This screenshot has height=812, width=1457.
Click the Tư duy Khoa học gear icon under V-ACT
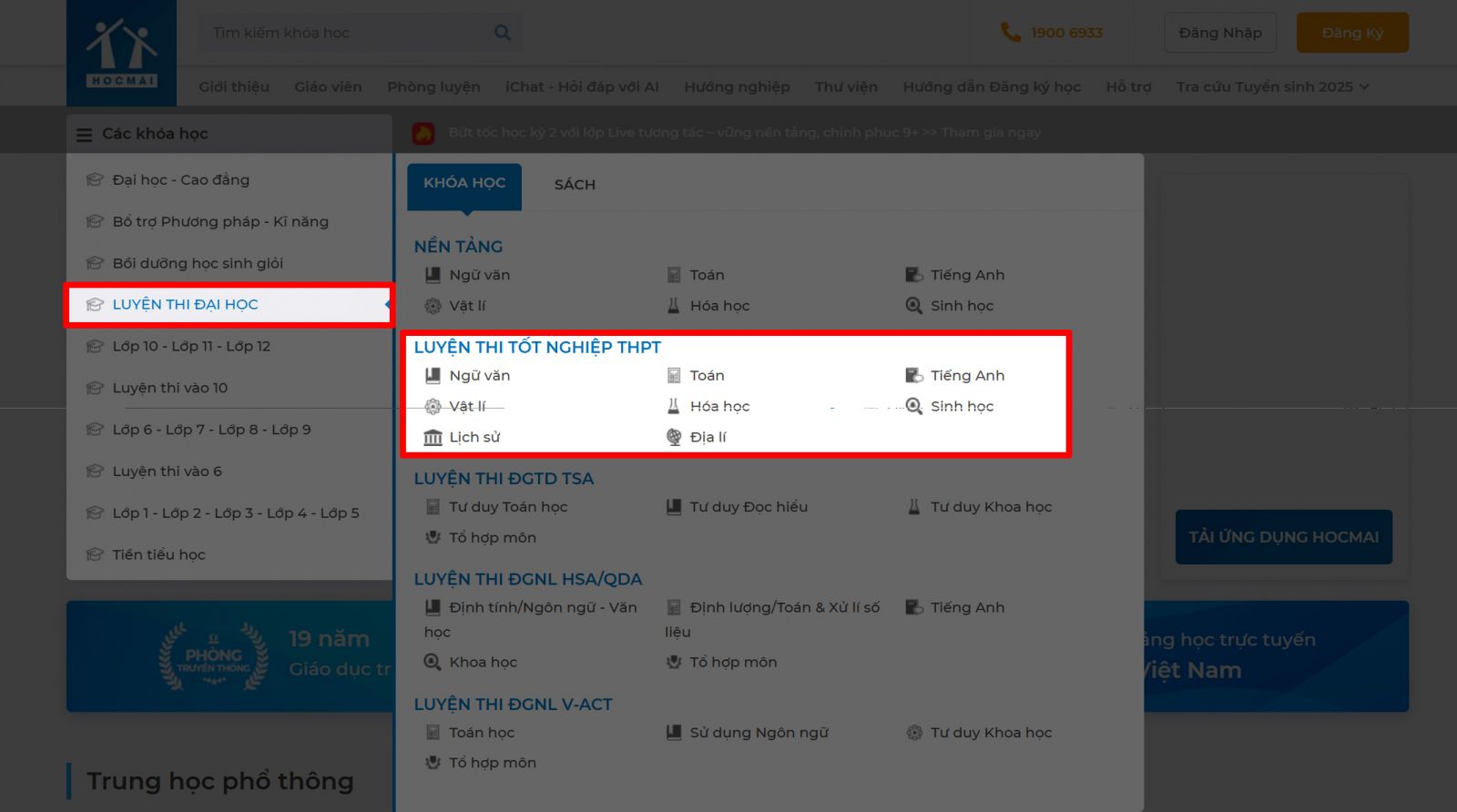[914, 733]
